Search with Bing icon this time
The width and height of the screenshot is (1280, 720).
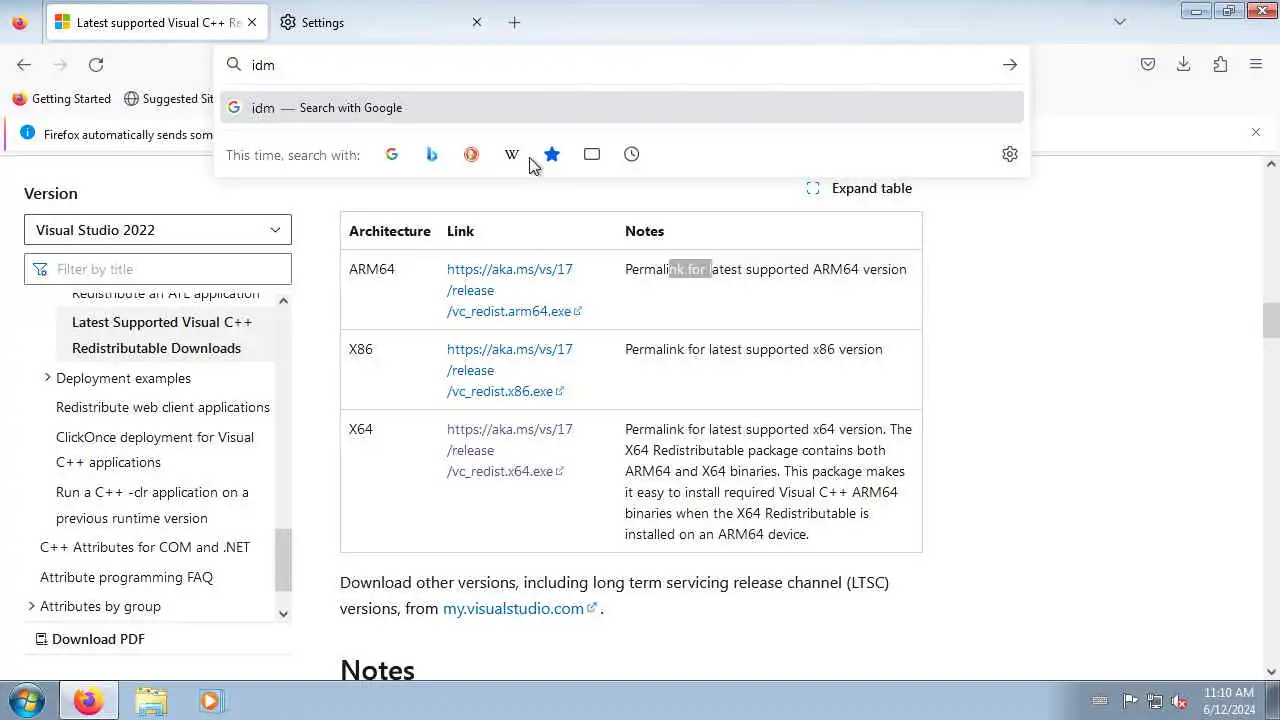pyautogui.click(x=432, y=154)
